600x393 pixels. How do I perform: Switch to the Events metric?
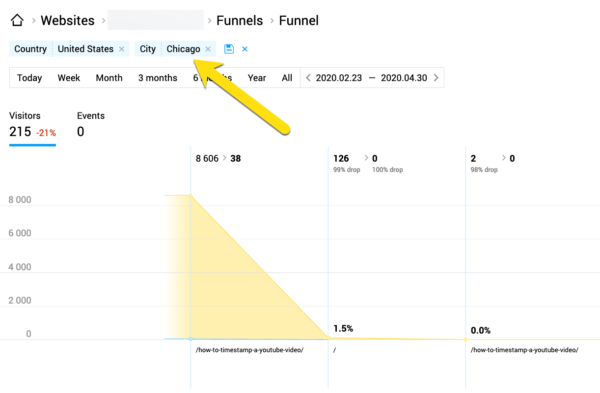(91, 125)
